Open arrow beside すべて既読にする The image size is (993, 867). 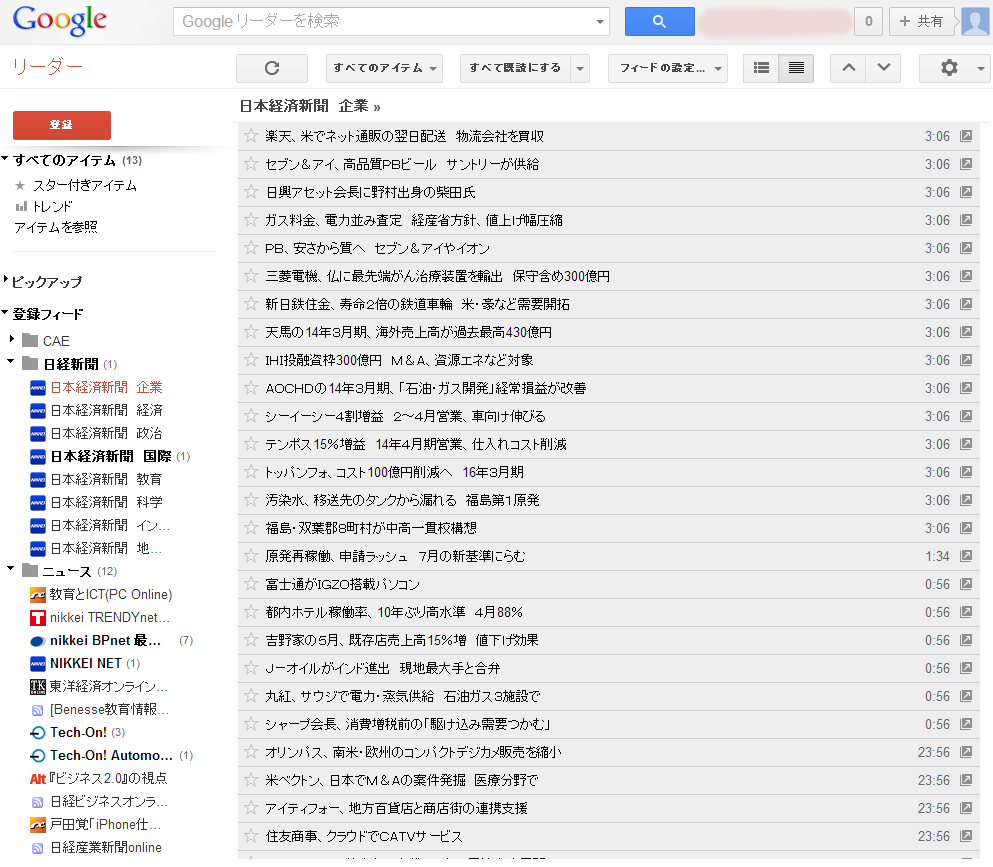(x=579, y=68)
